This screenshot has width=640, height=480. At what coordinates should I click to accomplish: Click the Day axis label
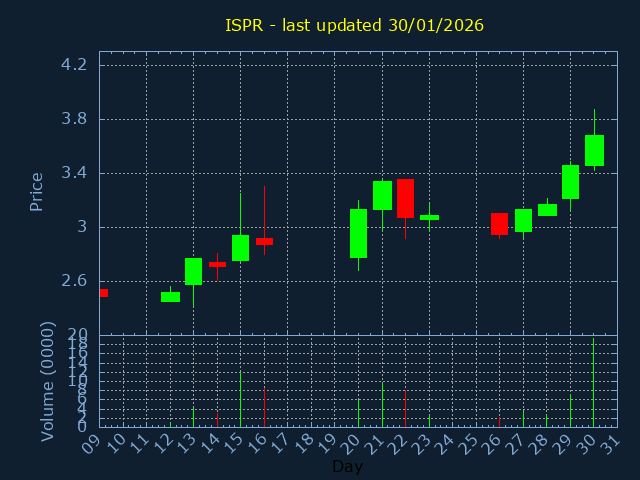click(x=347, y=467)
